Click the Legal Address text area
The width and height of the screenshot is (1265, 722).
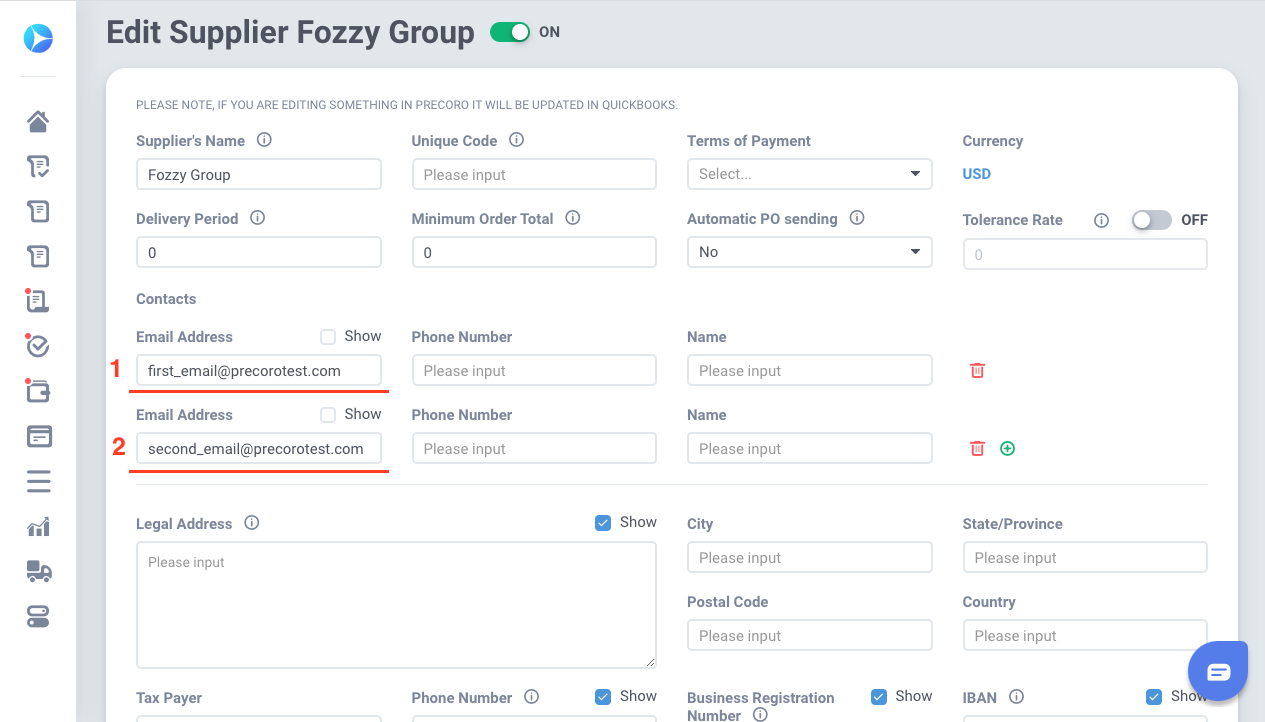tap(396, 605)
